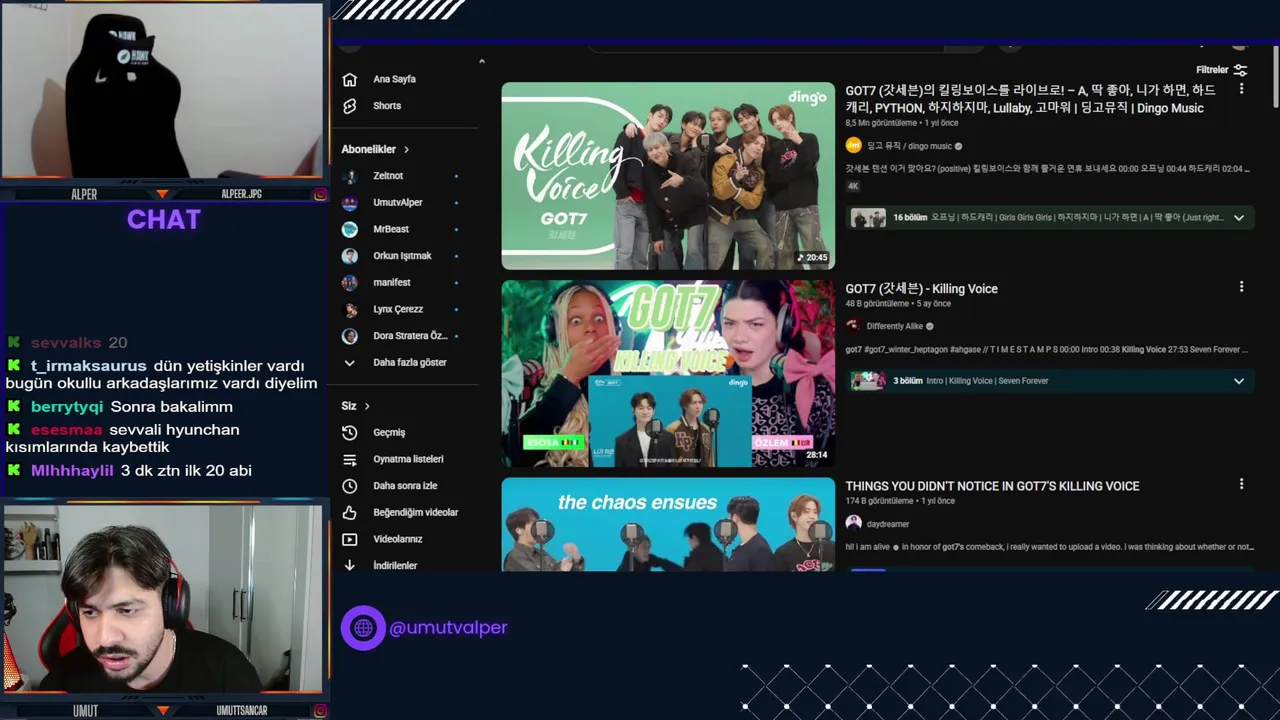1280x720 pixels.
Task: Select Ana Sayfa menu item
Action: point(394,79)
